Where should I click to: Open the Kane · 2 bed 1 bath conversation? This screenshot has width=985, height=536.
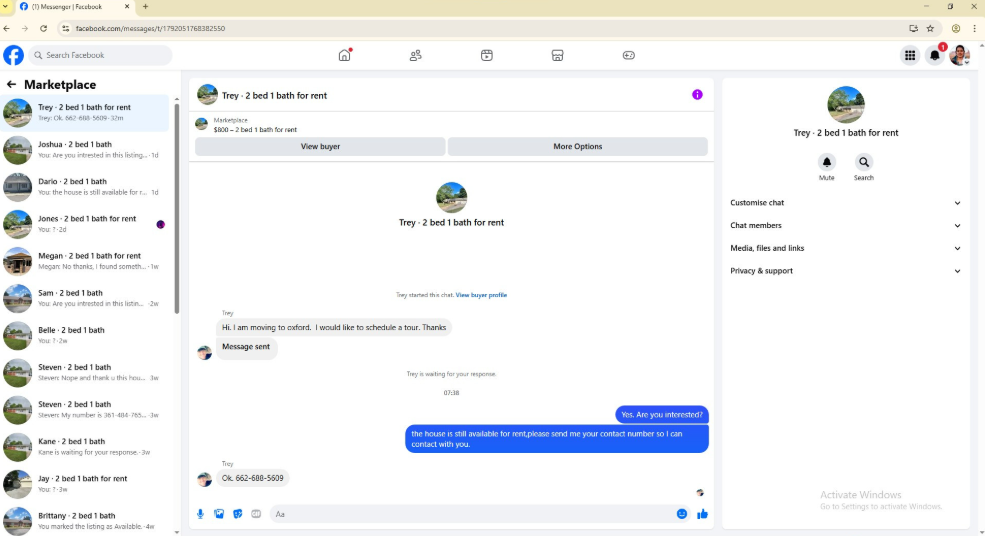(x=85, y=446)
